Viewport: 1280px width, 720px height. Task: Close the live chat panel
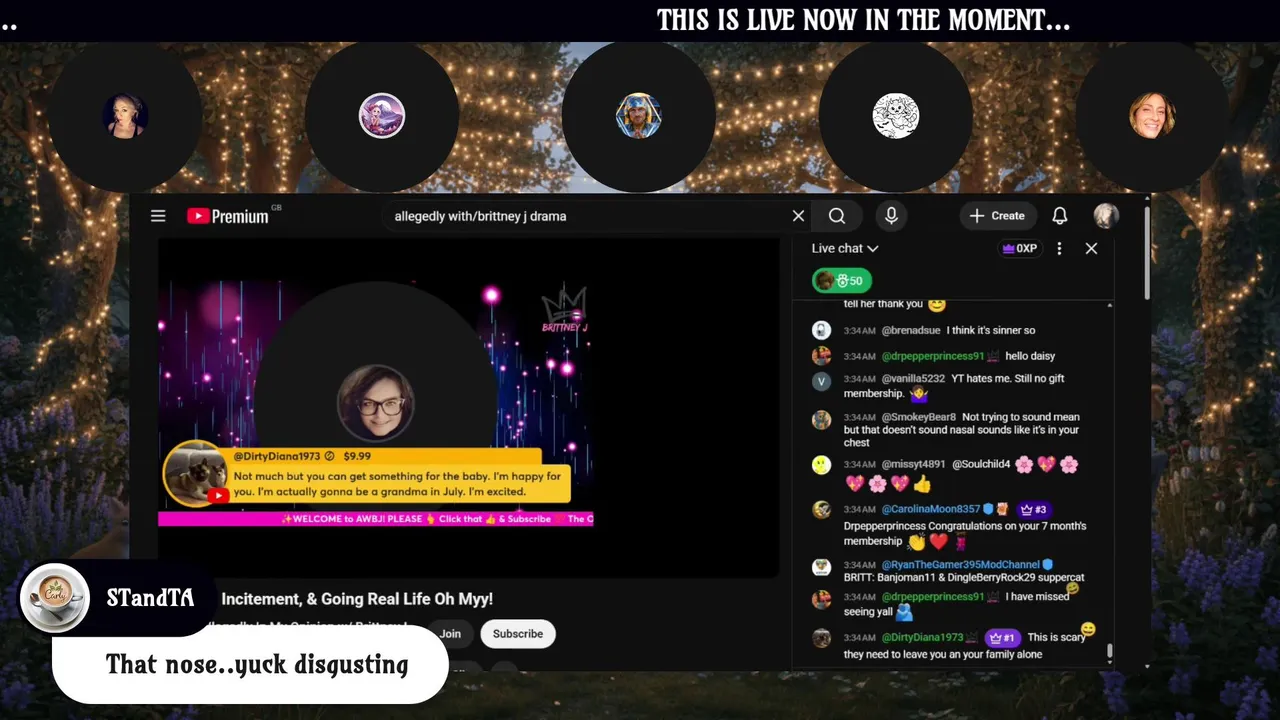1091,248
